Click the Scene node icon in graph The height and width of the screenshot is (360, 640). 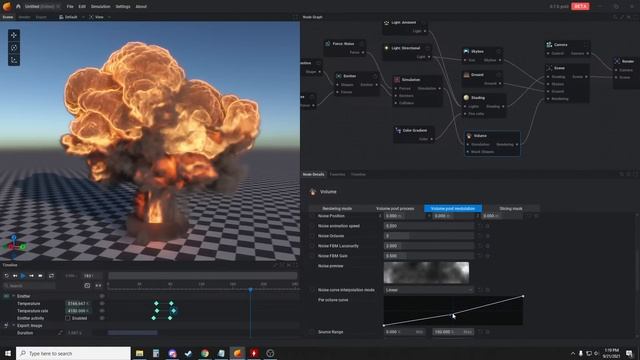point(549,68)
